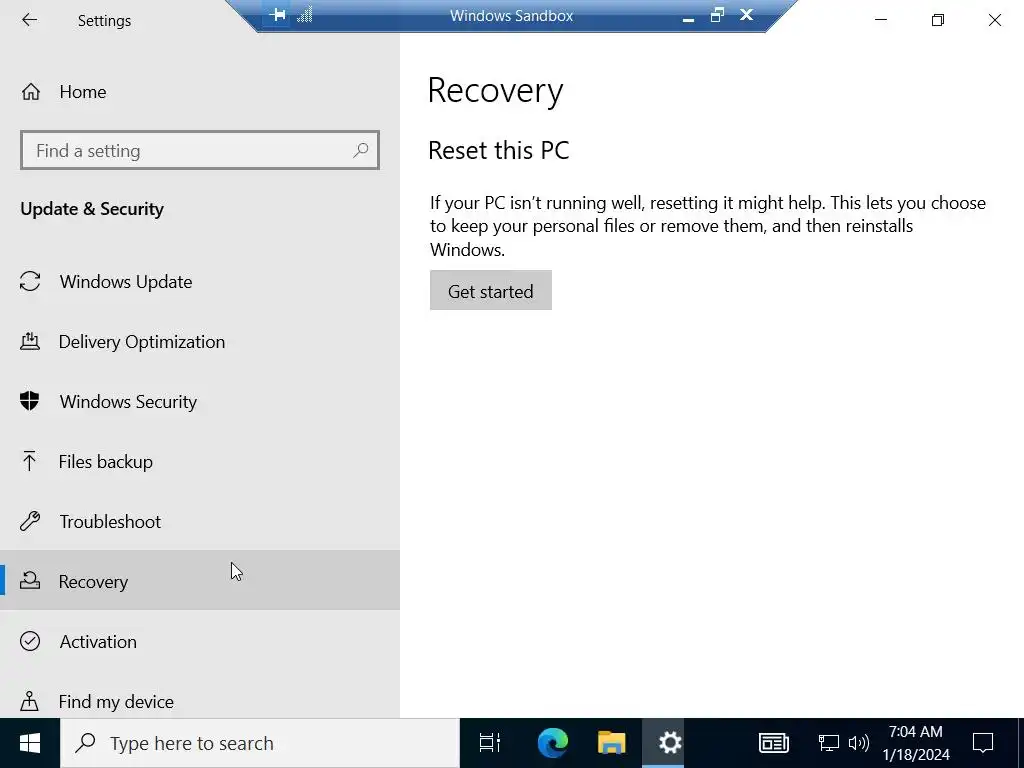Click the Home house icon
Image resolution: width=1024 pixels, height=768 pixels.
point(31,91)
